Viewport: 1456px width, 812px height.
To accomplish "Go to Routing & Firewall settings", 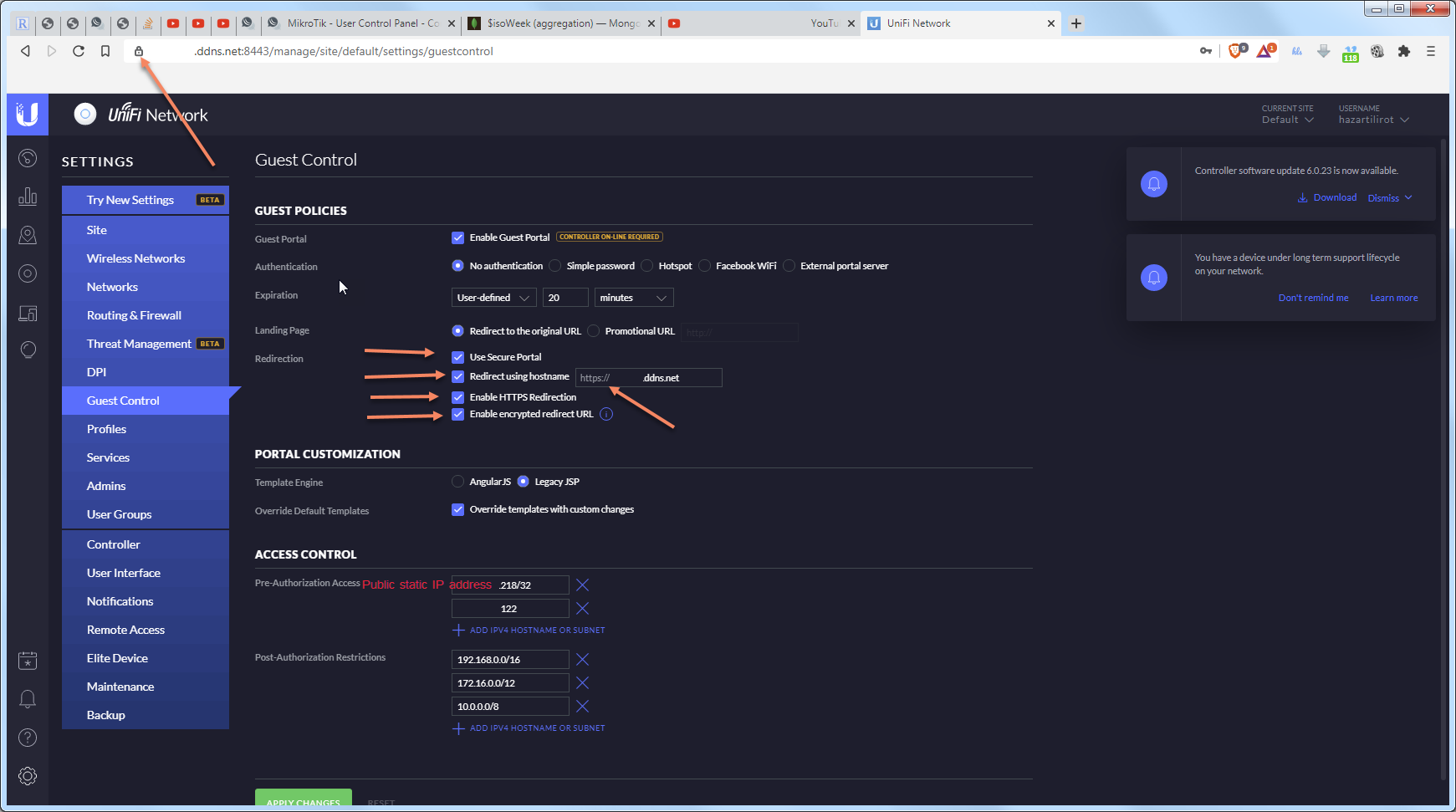I will click(x=146, y=315).
